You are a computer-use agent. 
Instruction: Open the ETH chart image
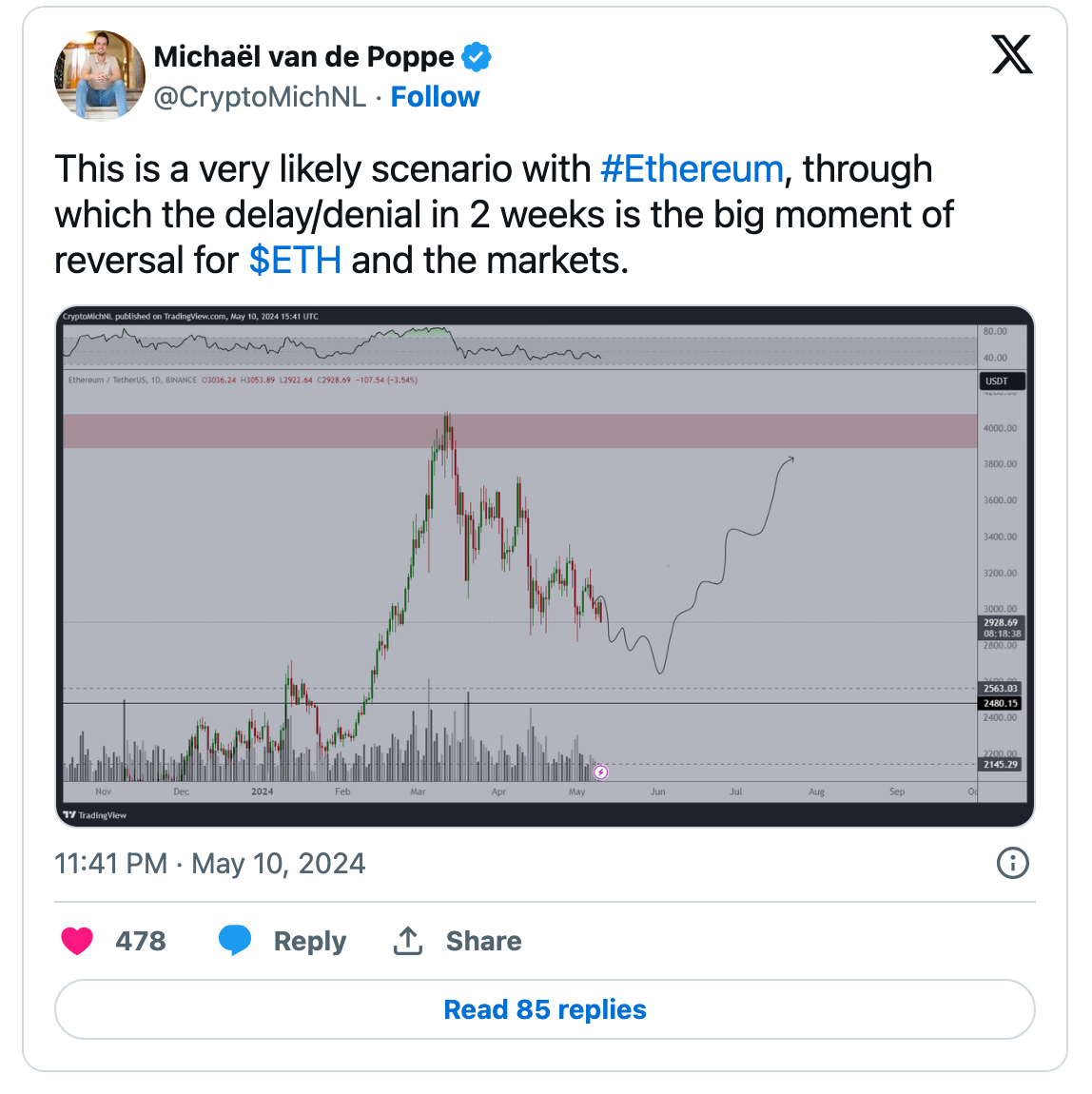[545, 566]
